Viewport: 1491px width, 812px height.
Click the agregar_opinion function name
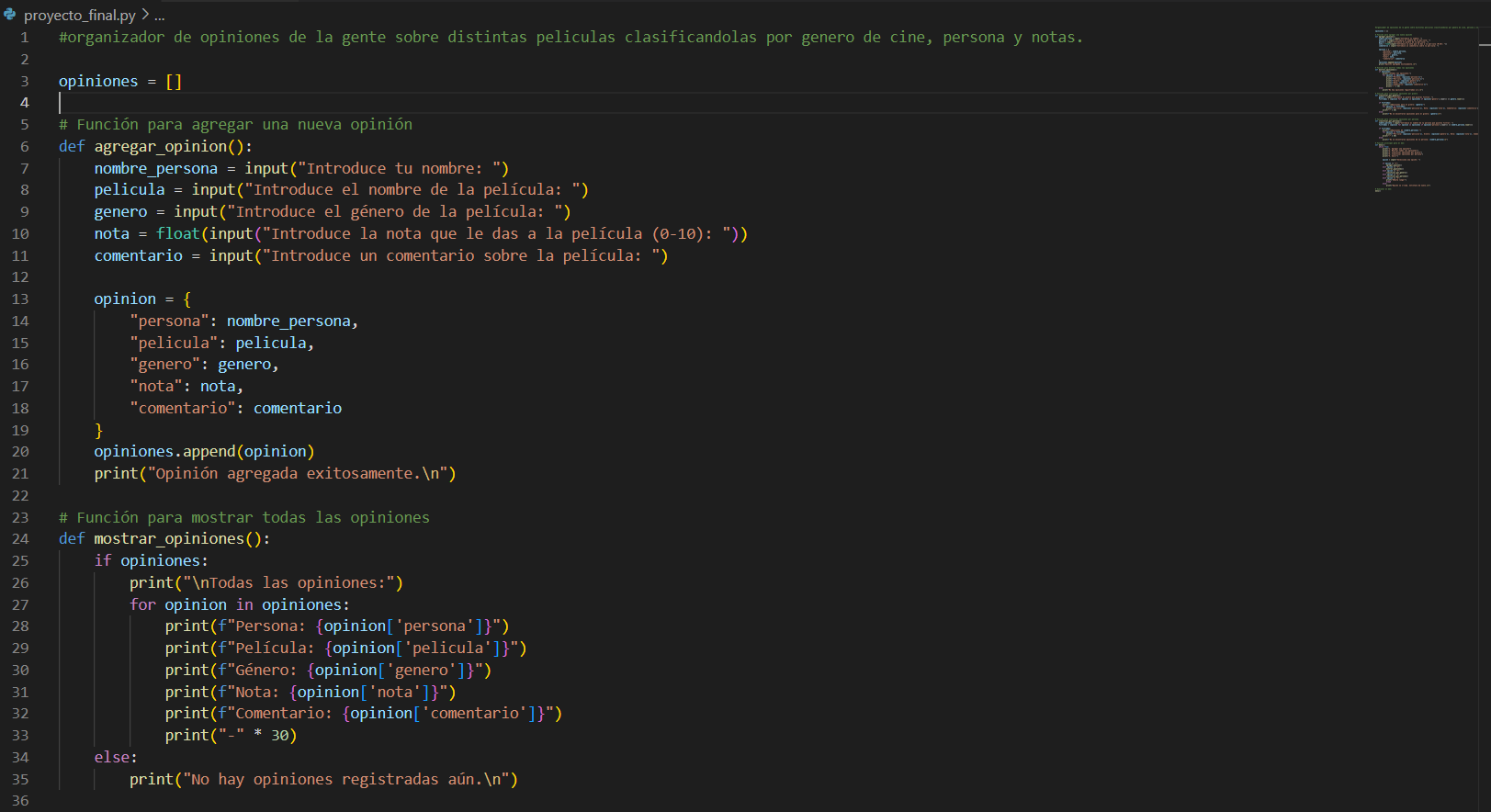coord(160,147)
